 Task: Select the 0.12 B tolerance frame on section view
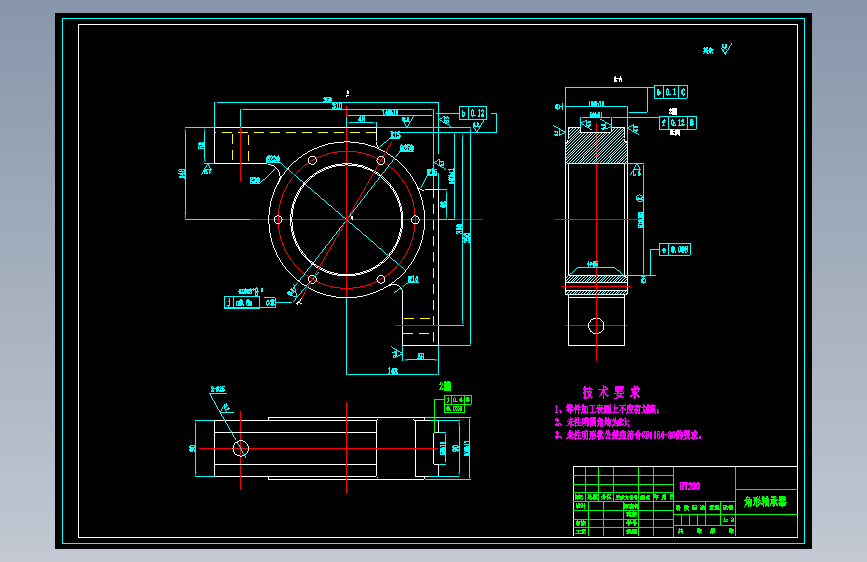tap(678, 123)
